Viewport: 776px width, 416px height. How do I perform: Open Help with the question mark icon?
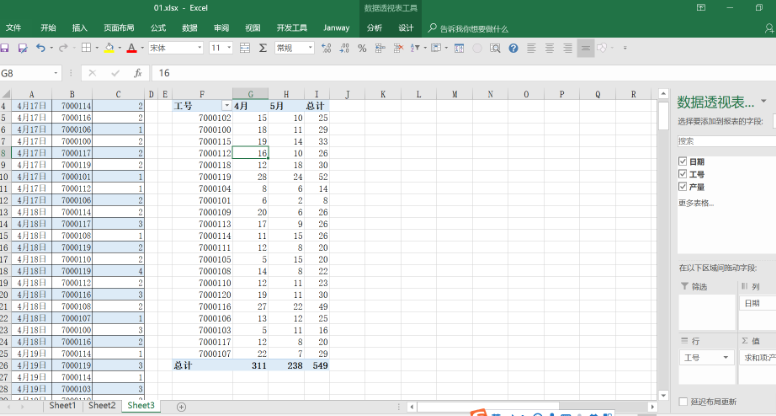pyautogui.click(x=513, y=48)
